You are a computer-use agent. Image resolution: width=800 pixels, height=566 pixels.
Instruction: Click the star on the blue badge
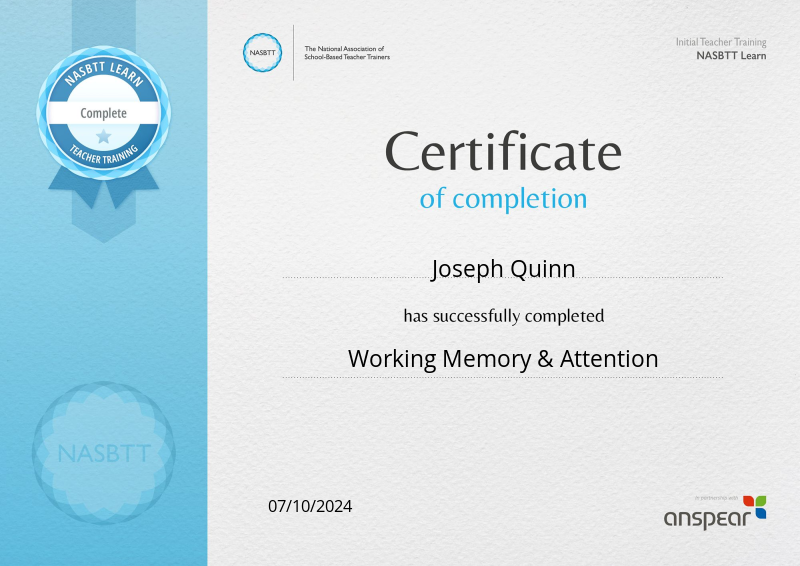pos(103,137)
